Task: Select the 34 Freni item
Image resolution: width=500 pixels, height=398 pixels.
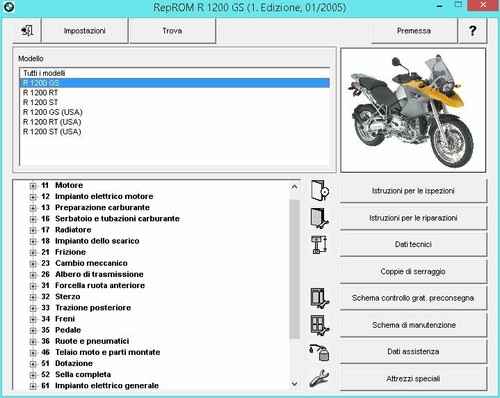Action: pyautogui.click(x=58, y=319)
